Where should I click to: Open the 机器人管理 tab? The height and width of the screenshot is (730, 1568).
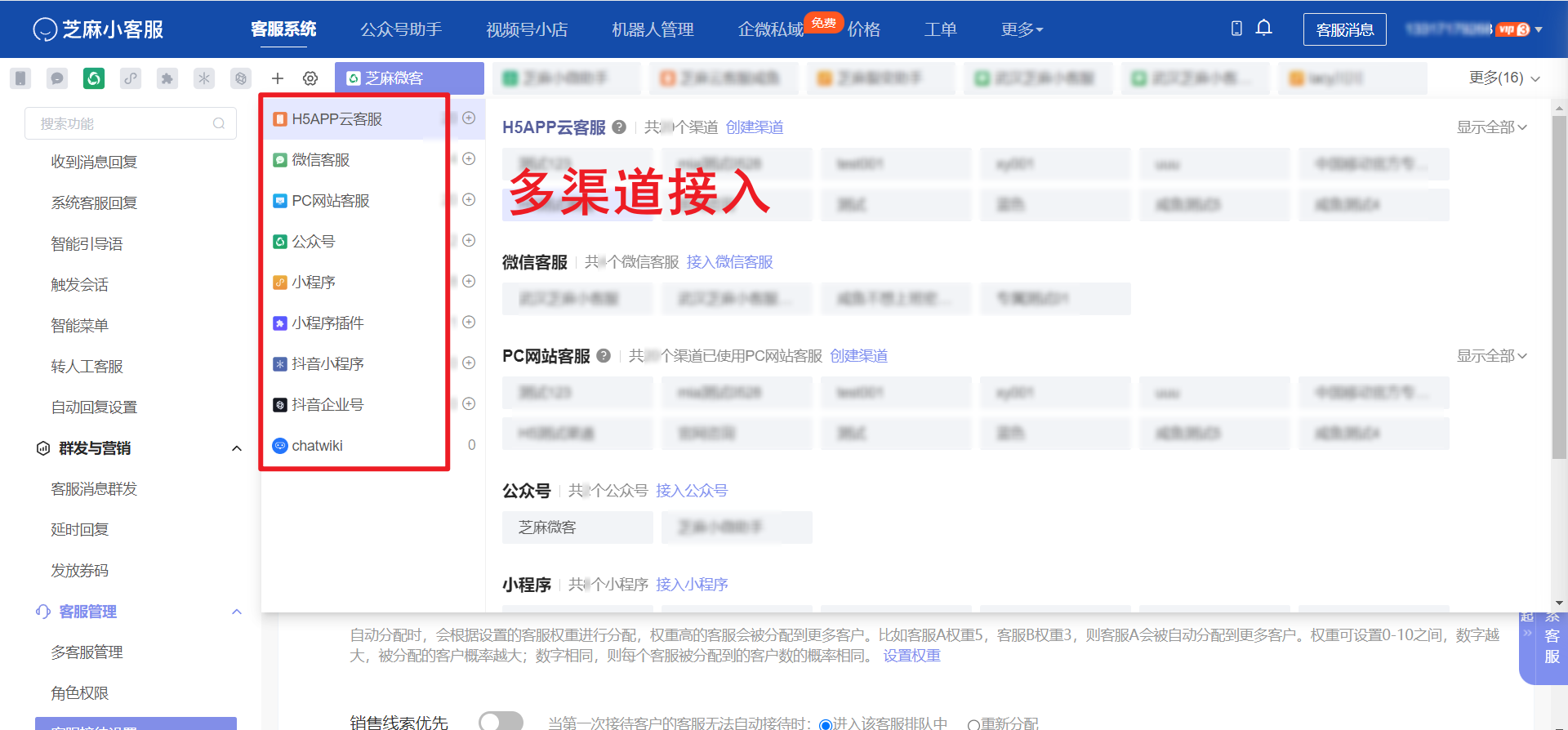click(x=653, y=29)
